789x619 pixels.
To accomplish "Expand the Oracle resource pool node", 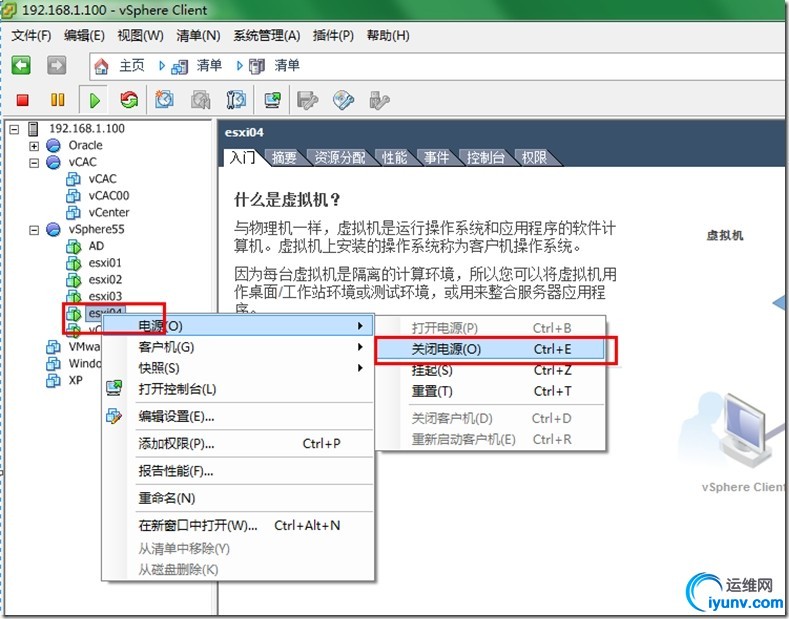I will click(34, 146).
